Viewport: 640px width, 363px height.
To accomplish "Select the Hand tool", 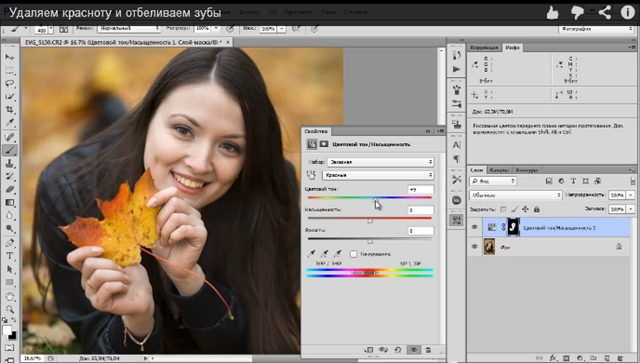I will point(10,296).
